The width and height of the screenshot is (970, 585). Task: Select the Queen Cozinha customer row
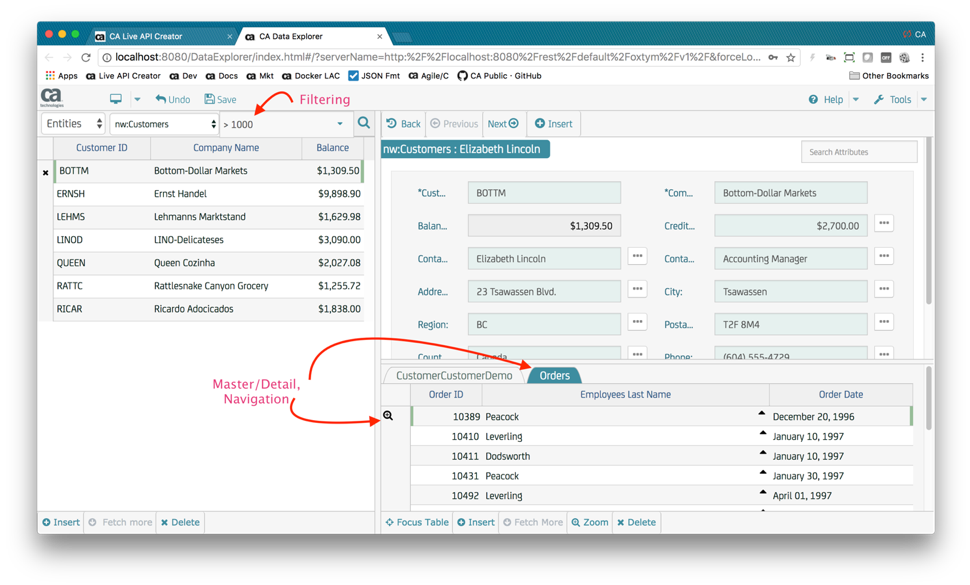209,263
